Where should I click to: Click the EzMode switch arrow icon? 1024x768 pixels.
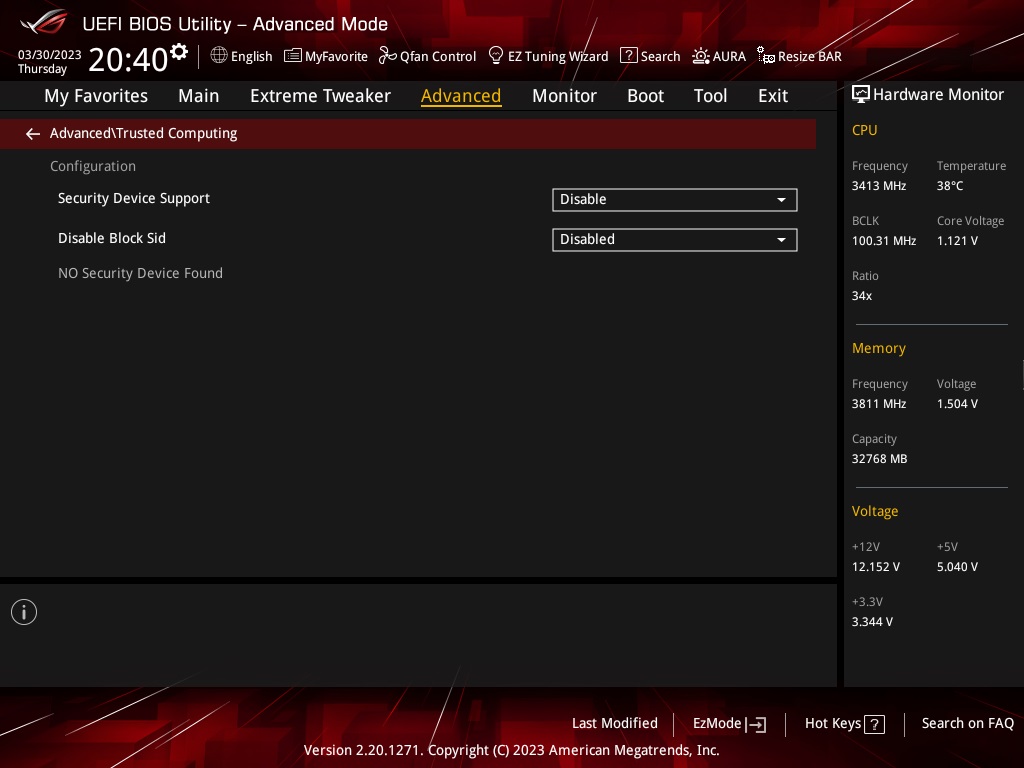756,724
